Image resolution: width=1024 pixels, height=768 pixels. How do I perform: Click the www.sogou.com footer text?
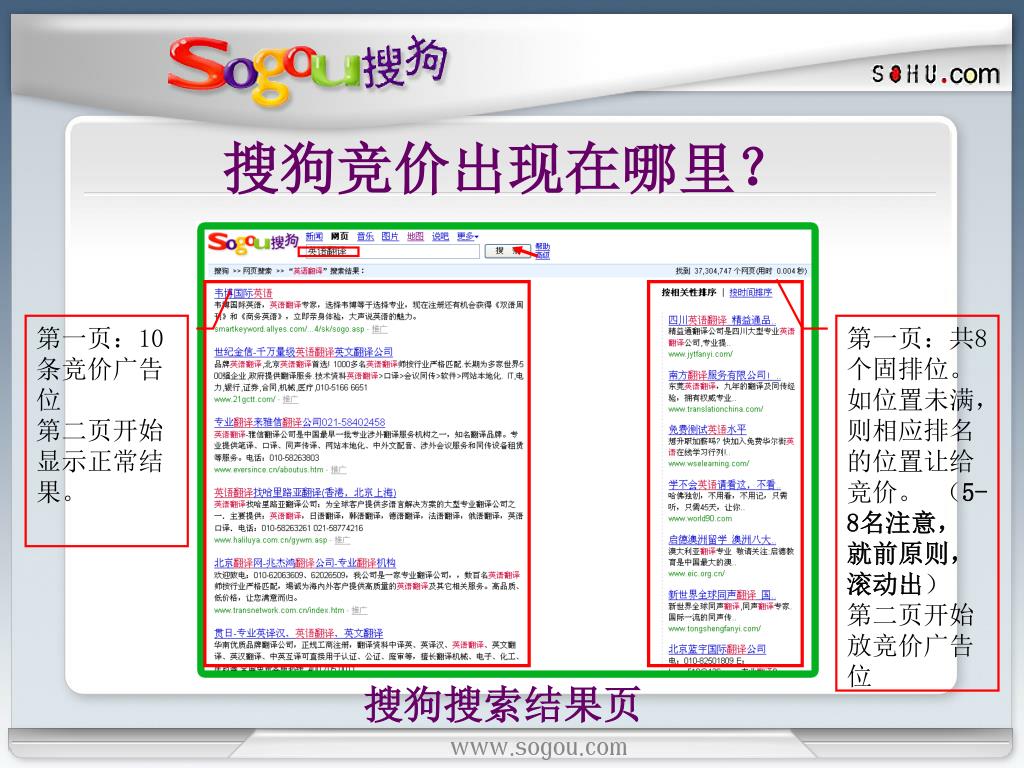(x=539, y=746)
